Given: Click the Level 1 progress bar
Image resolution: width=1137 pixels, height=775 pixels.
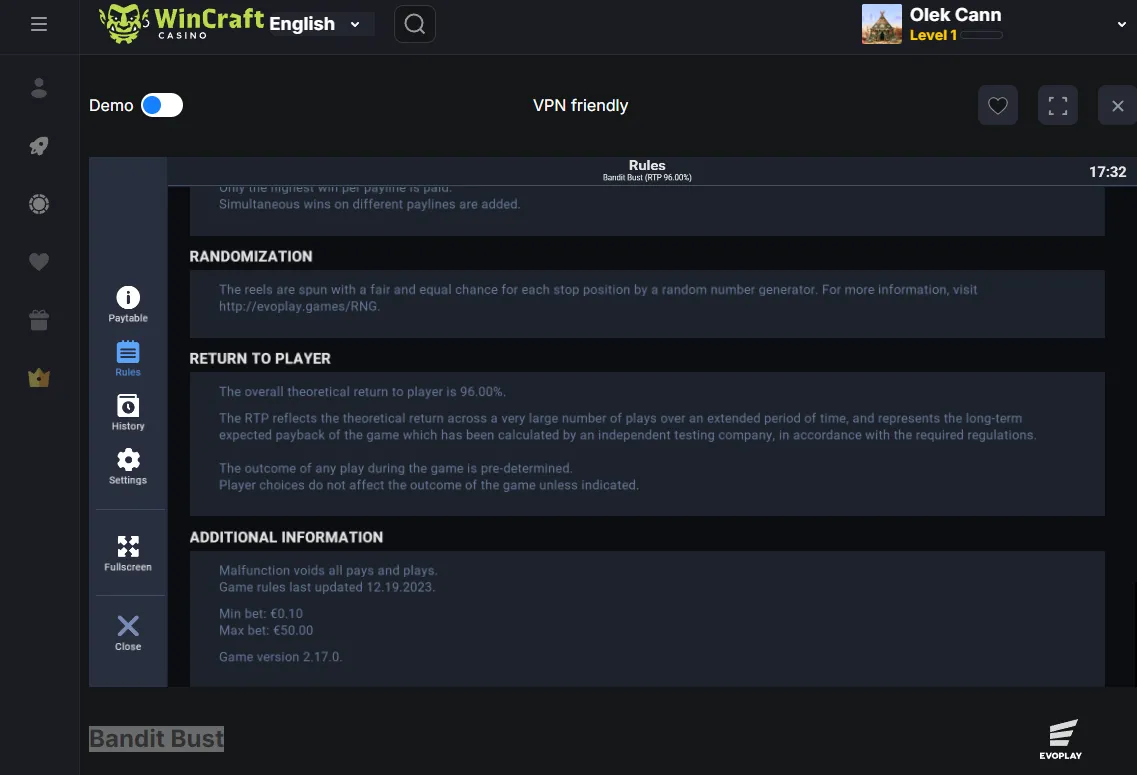Looking at the screenshot, I should click(x=982, y=35).
